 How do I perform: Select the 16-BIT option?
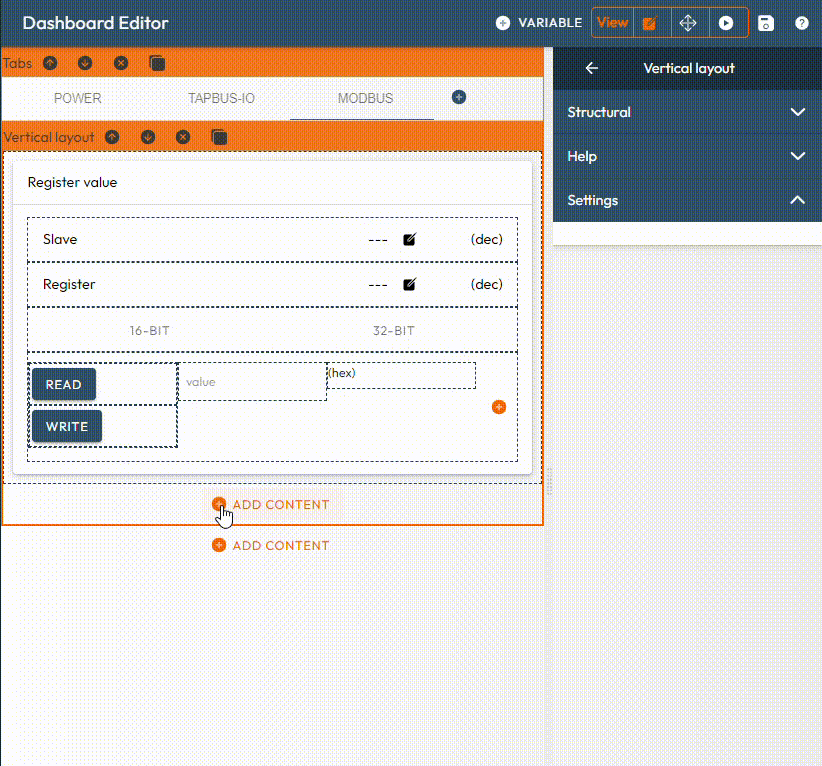pos(149,330)
